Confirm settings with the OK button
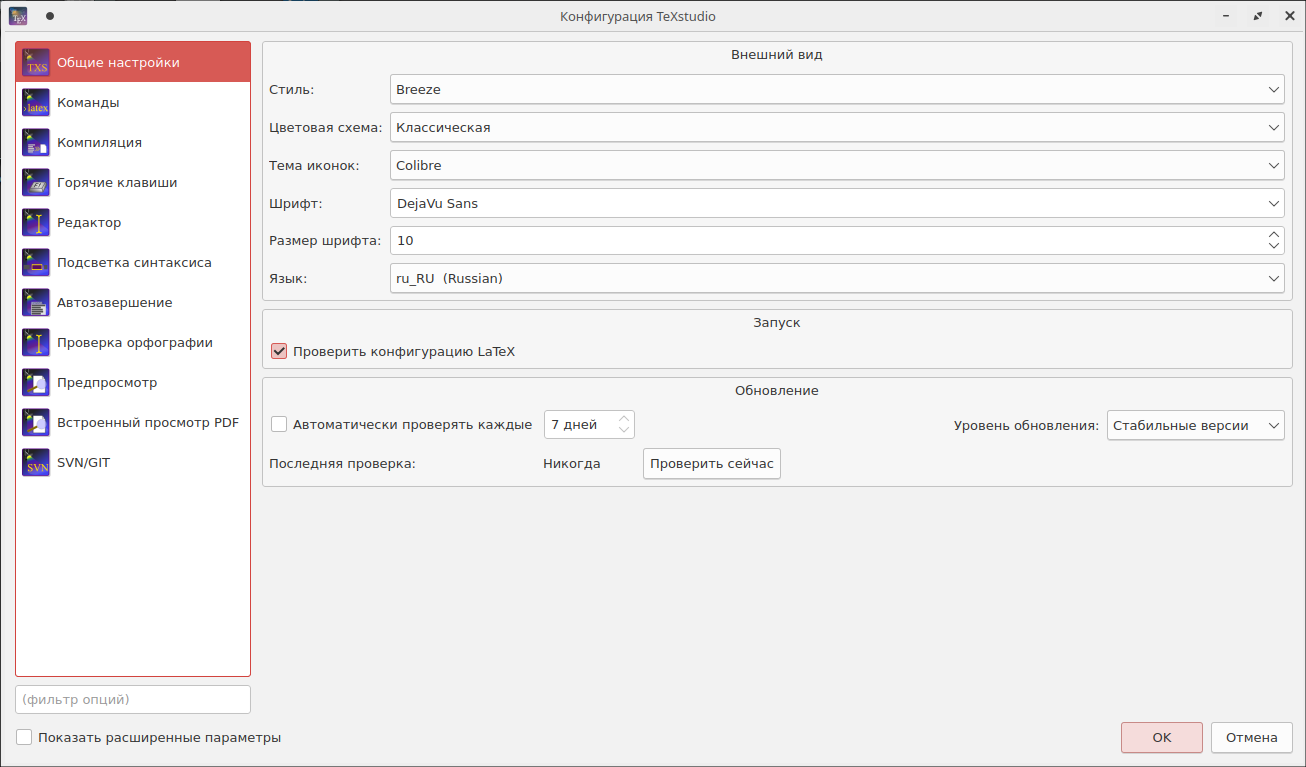 (x=1162, y=737)
